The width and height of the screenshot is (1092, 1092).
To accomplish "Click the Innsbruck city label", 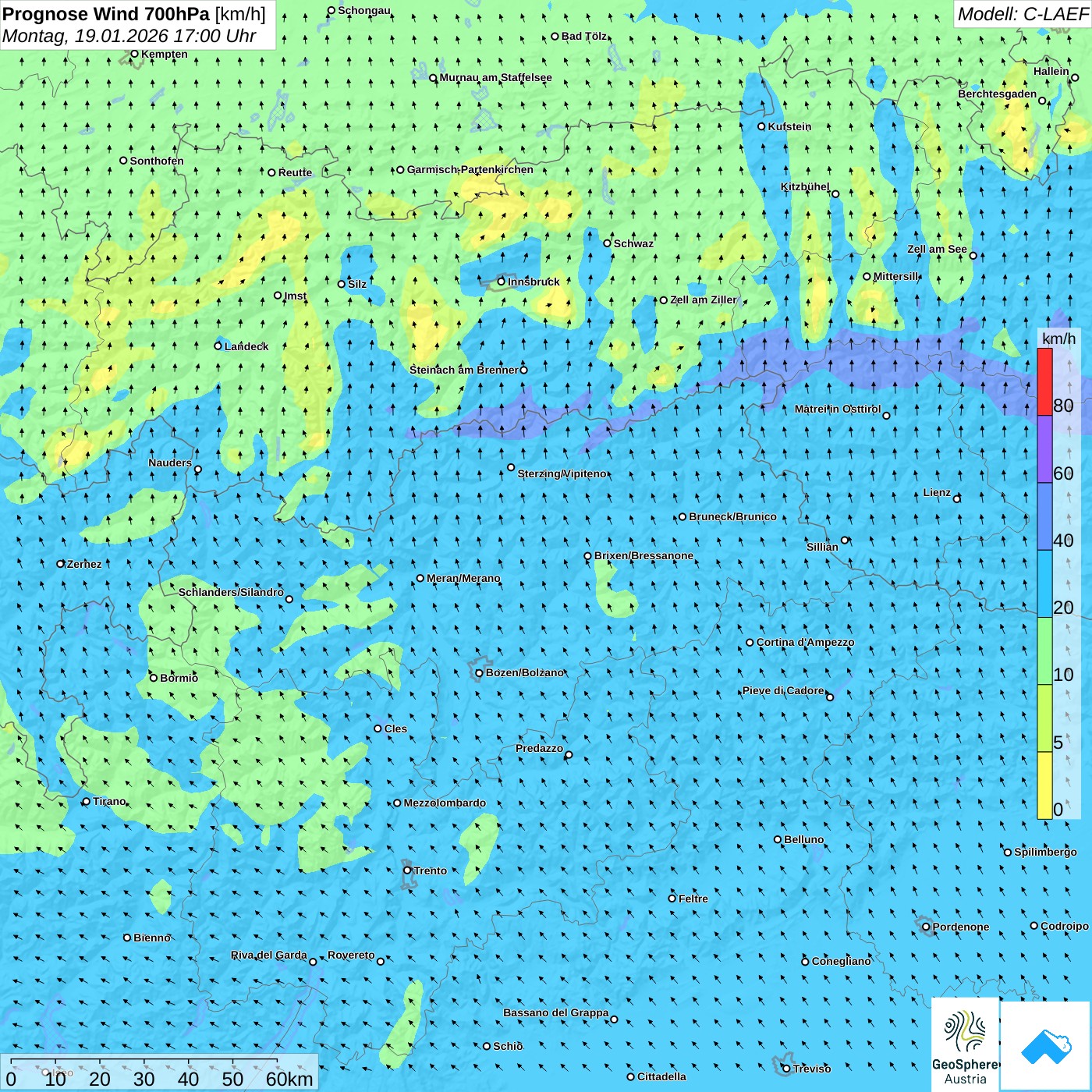I will [x=534, y=282].
